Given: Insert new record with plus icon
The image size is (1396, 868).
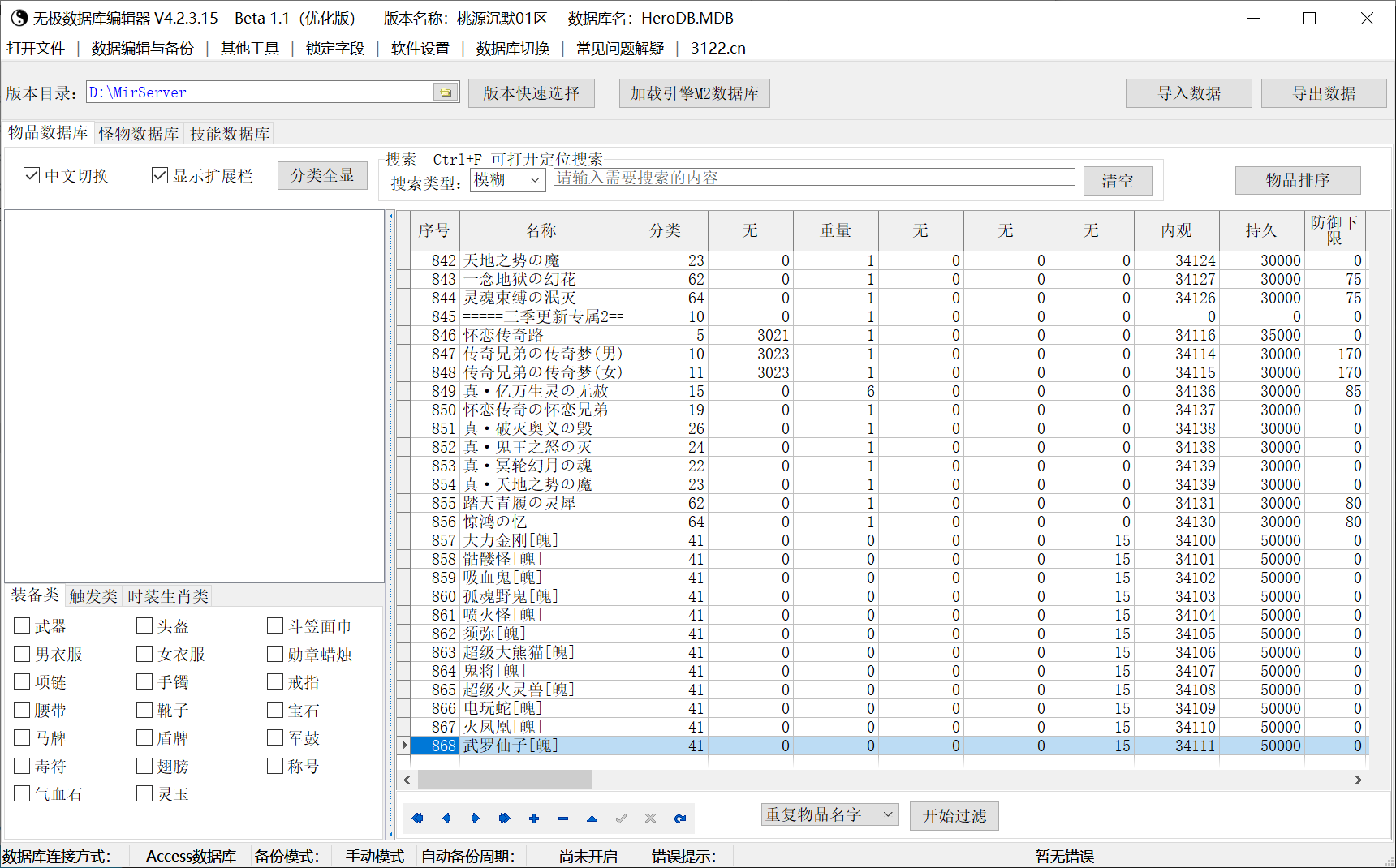Looking at the screenshot, I should tap(534, 819).
